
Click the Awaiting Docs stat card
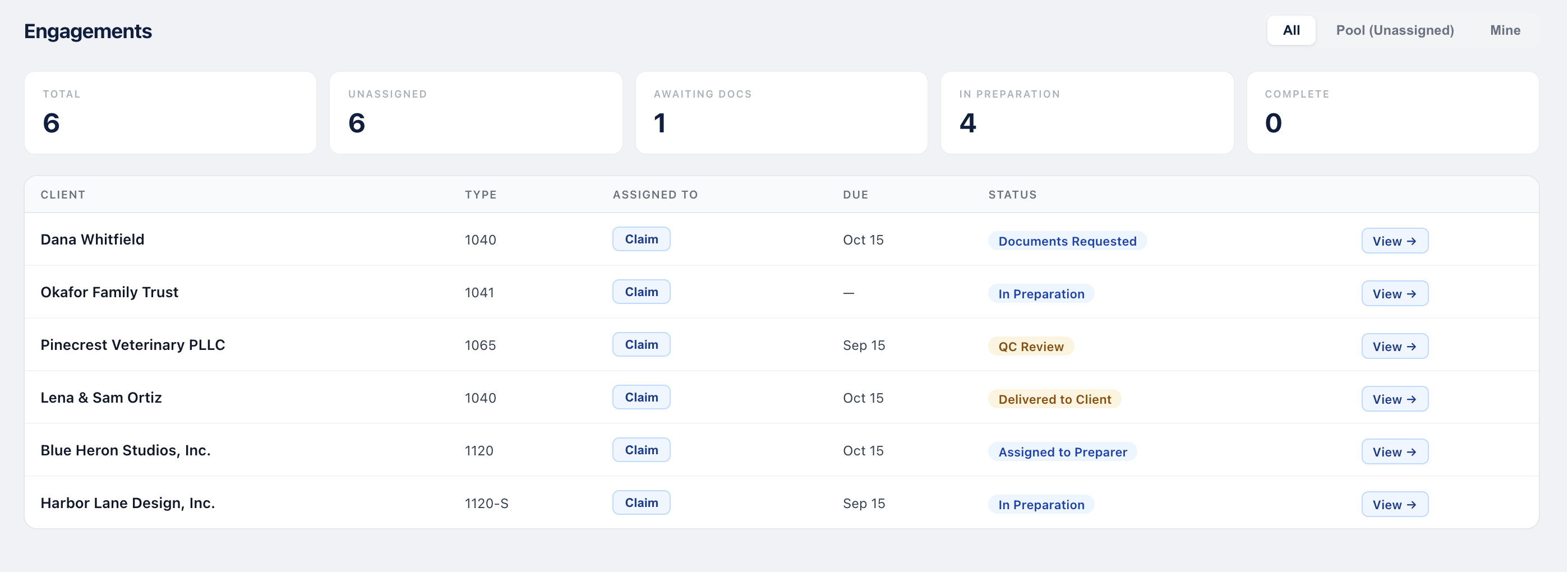coord(782,113)
